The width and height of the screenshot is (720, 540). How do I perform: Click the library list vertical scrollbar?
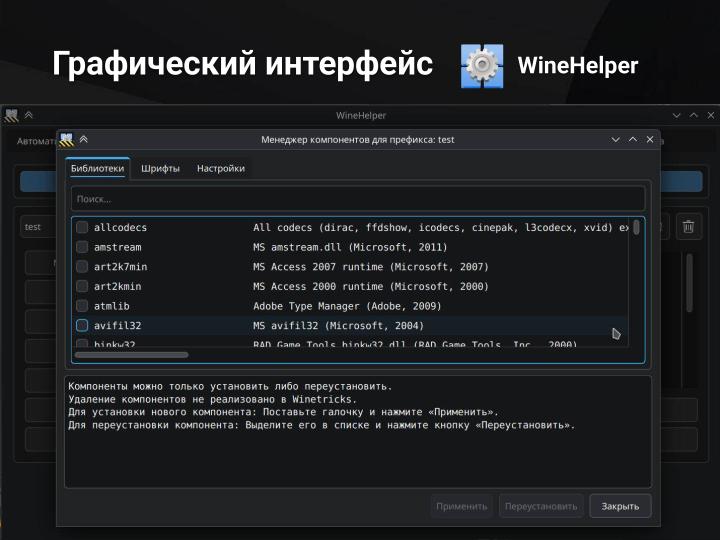coord(636,227)
